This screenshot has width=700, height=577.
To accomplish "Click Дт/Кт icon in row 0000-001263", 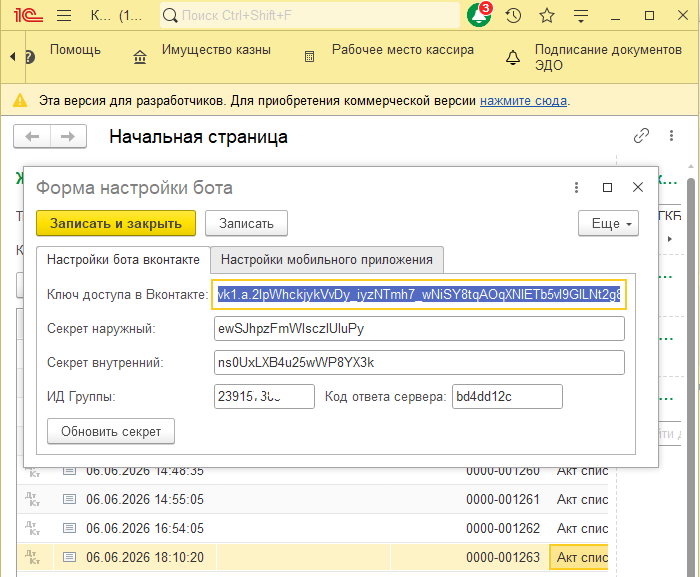I will (x=33, y=557).
